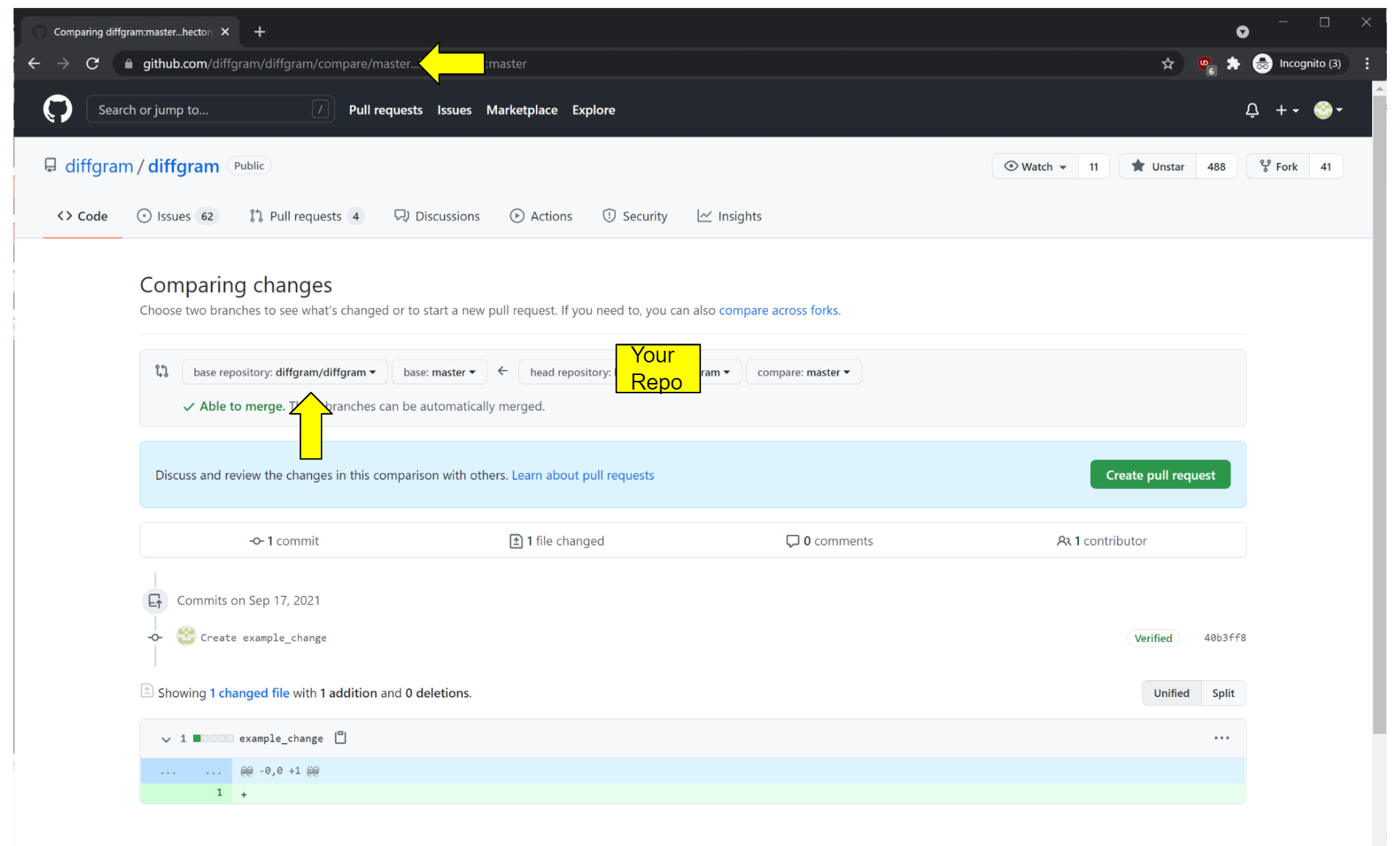1400x846 pixels.
Task: Bookmark this page with the star
Action: (1167, 64)
